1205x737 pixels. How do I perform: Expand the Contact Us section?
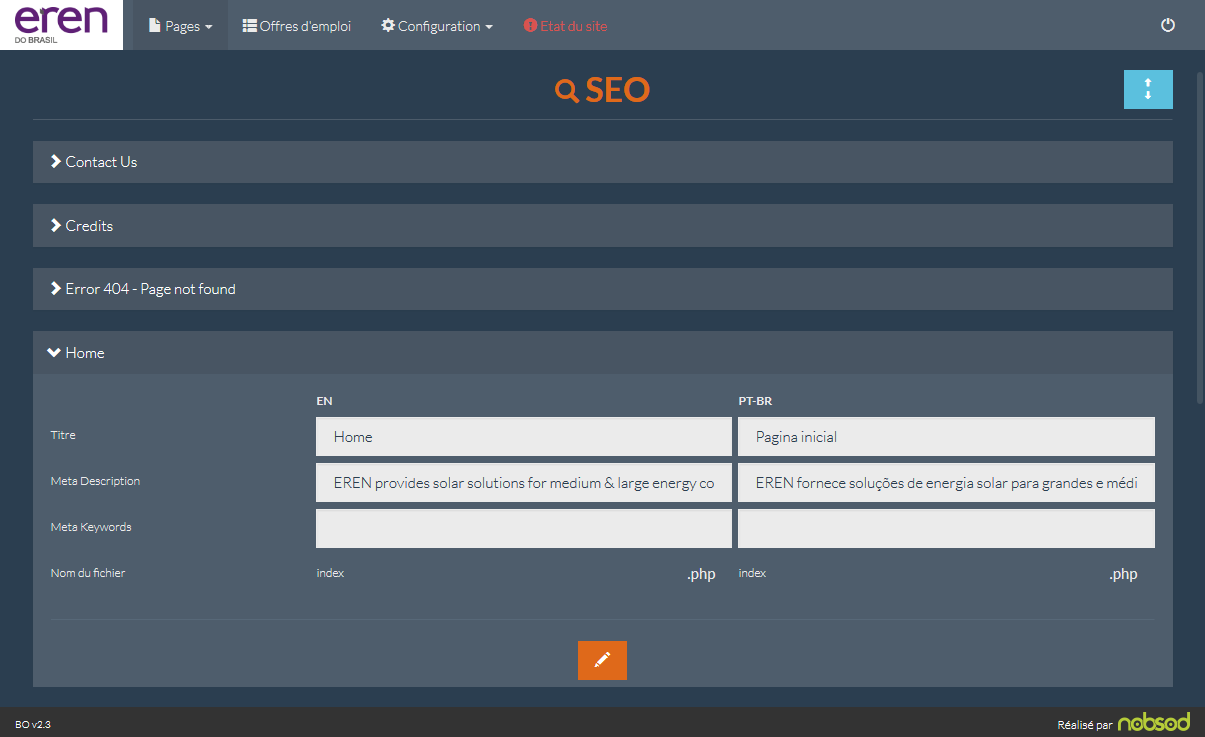point(602,162)
